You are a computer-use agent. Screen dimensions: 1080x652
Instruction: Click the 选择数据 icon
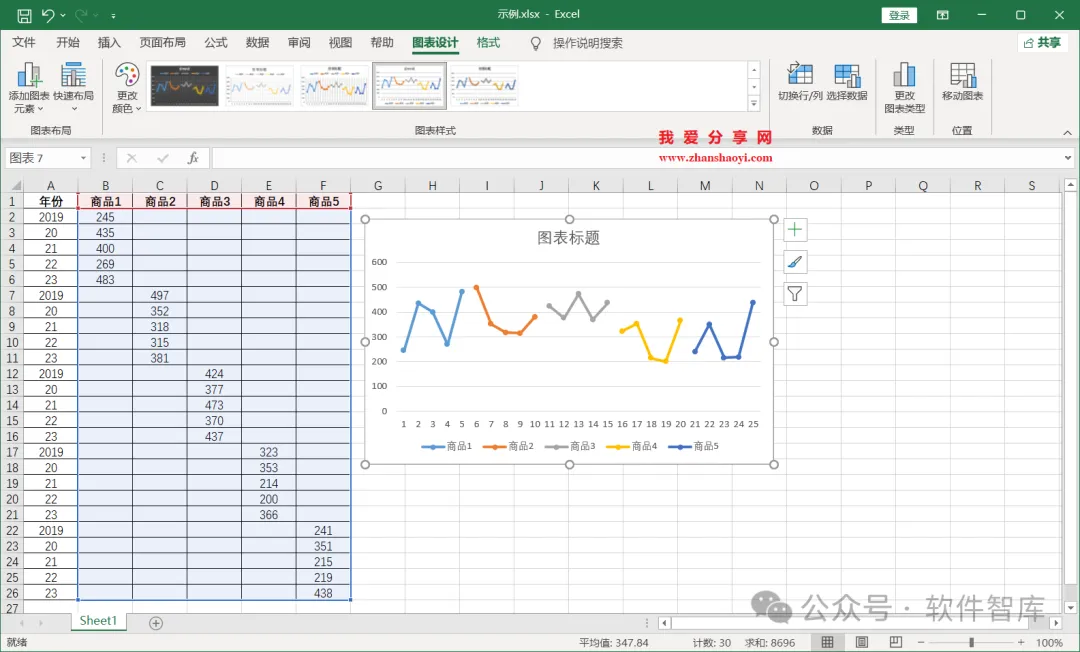[847, 74]
